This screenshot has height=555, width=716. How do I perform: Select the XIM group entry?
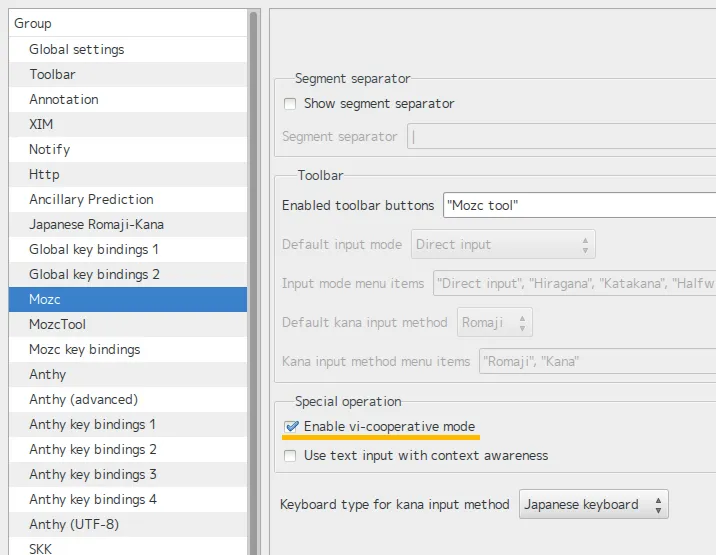point(41,125)
